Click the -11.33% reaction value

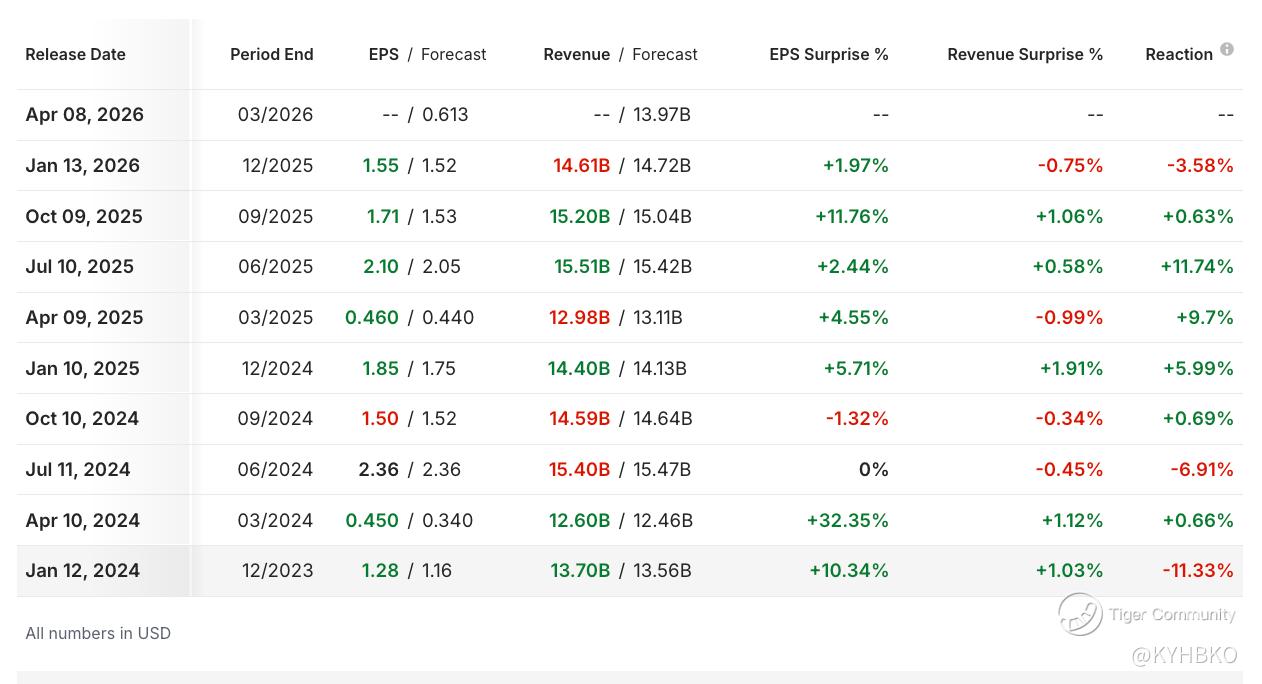[x=1197, y=571]
